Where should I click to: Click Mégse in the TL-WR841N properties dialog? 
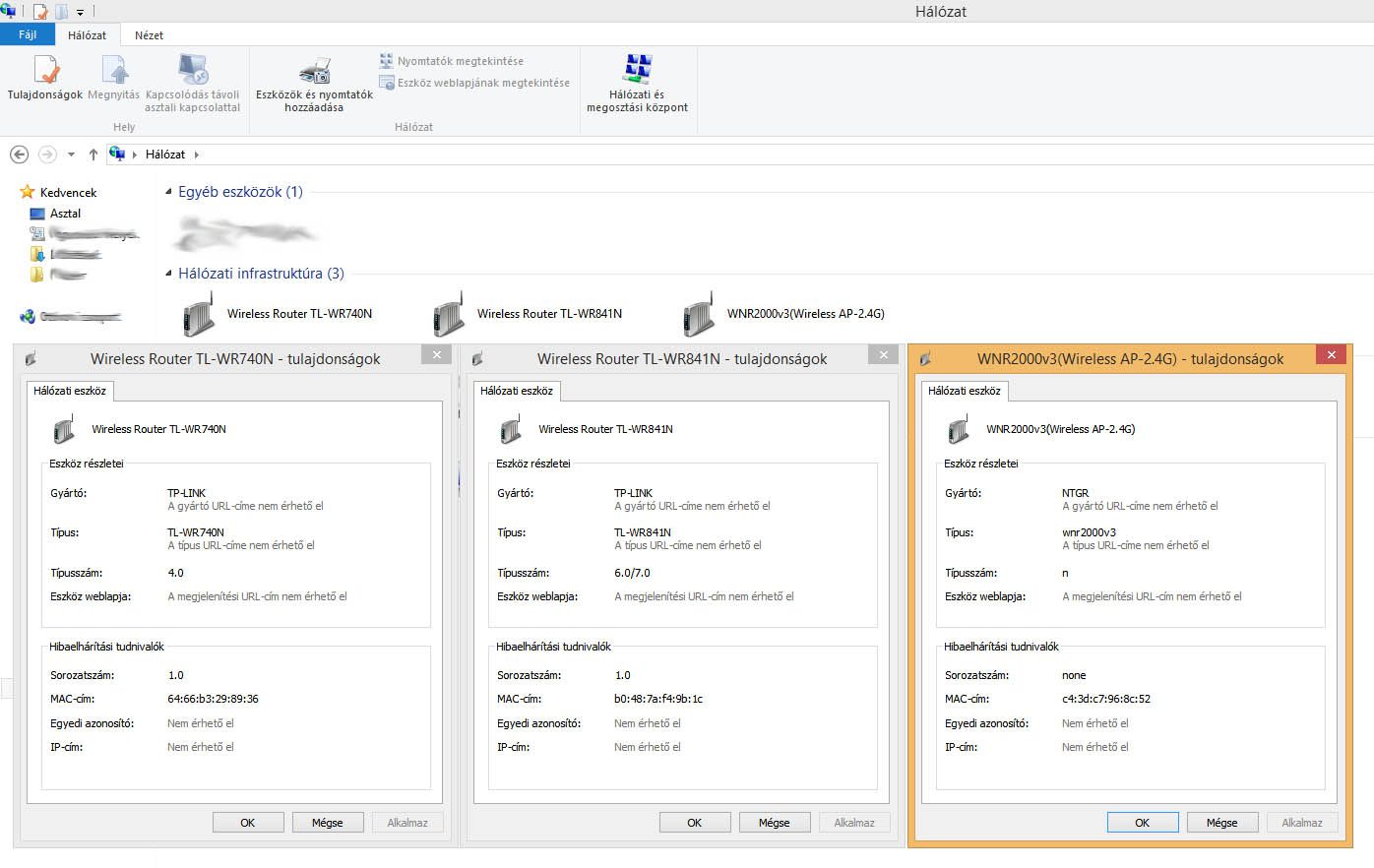775,823
